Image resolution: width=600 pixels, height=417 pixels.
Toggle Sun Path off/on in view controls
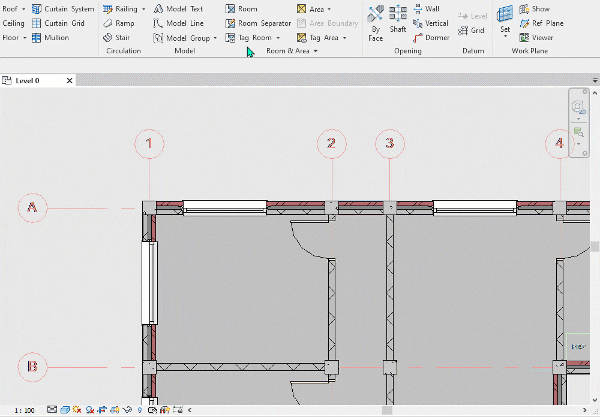tap(77, 410)
